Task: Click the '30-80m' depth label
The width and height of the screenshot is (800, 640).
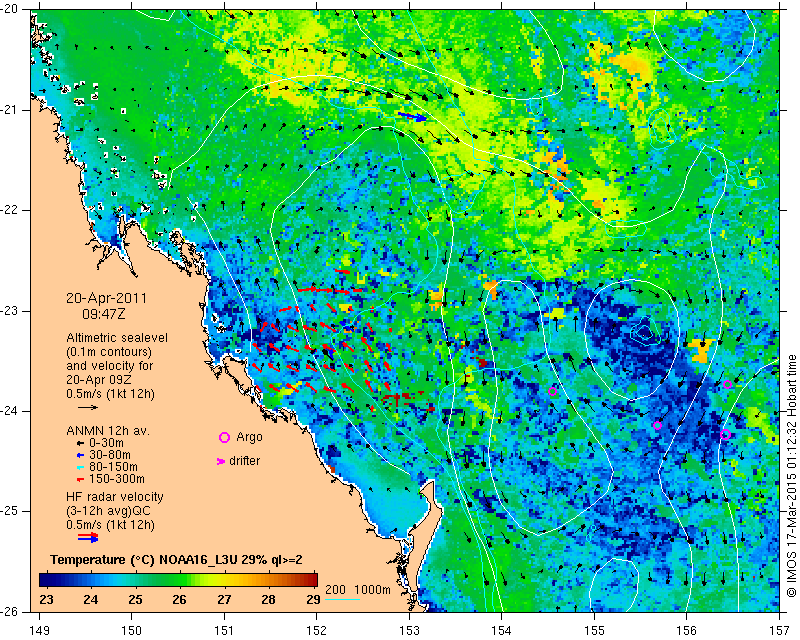Action: click(110, 455)
